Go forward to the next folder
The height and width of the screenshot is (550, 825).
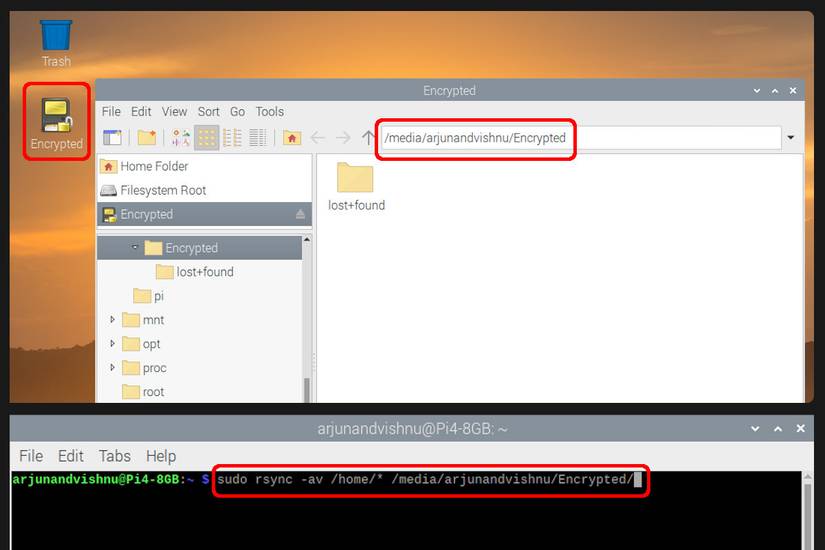tap(343, 138)
